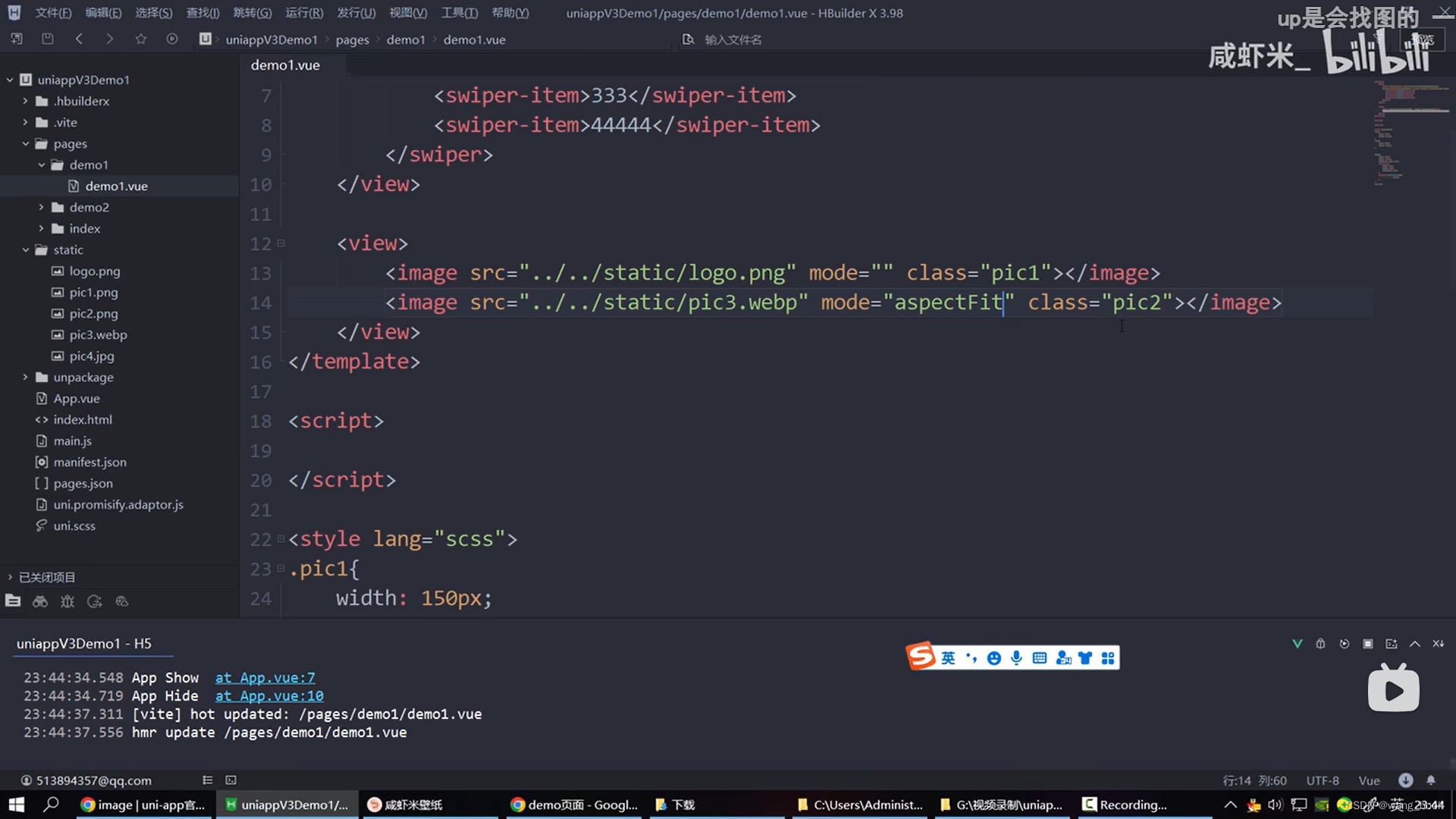Click the palette theme icon in sidebar bottom
Image resolution: width=1456 pixels, height=819 pixels.
point(122,601)
